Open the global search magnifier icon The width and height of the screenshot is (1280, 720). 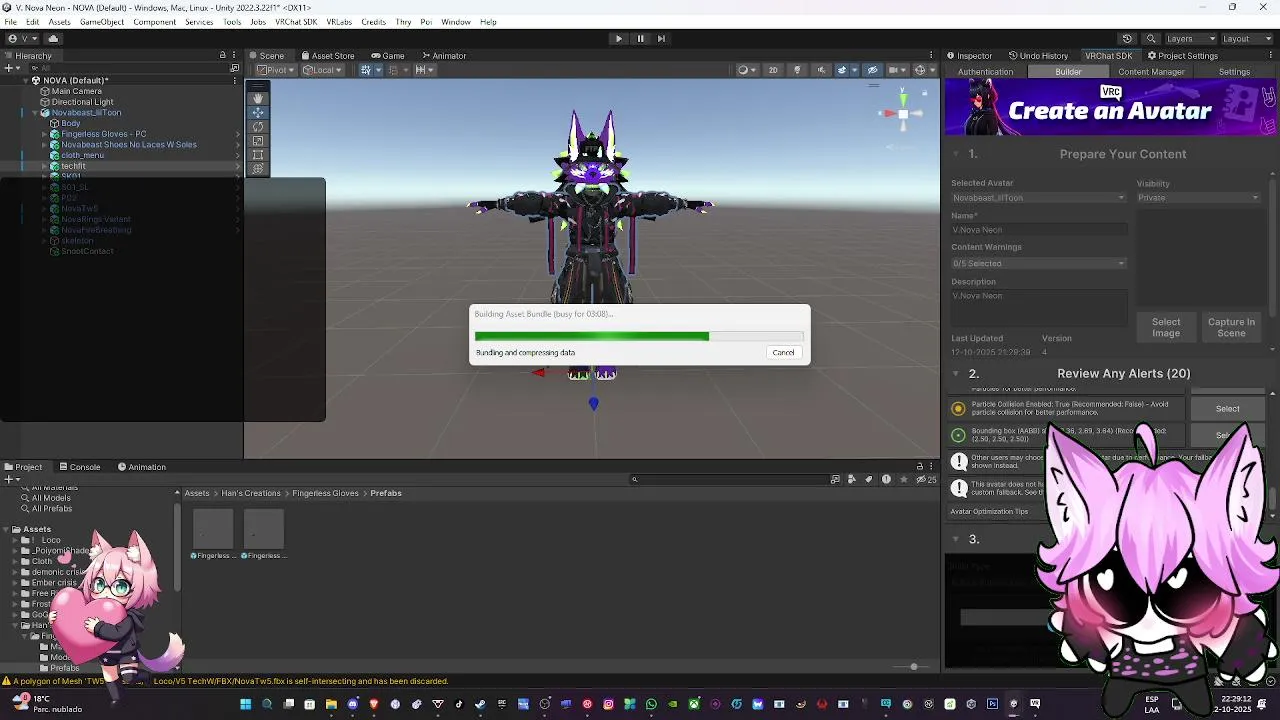[1151, 39]
